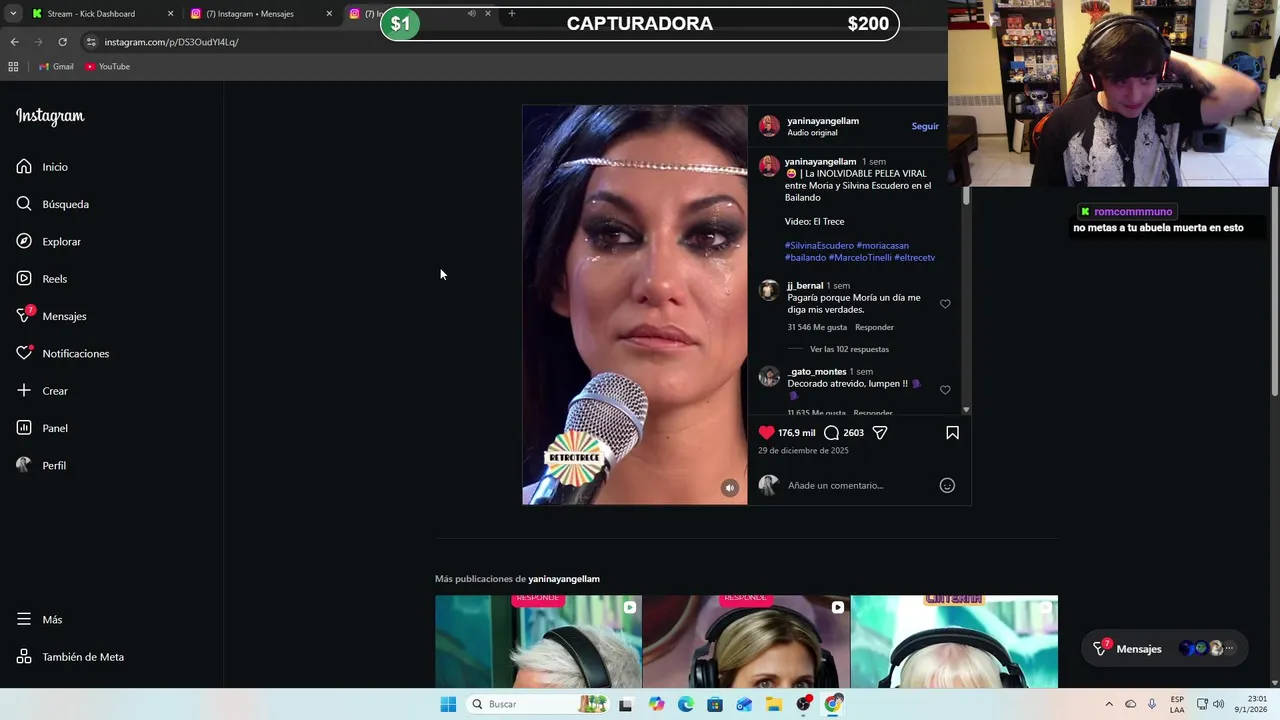The width and height of the screenshot is (1280, 720).
Task: Open yaninayangellam profile from post header
Action: click(x=823, y=121)
